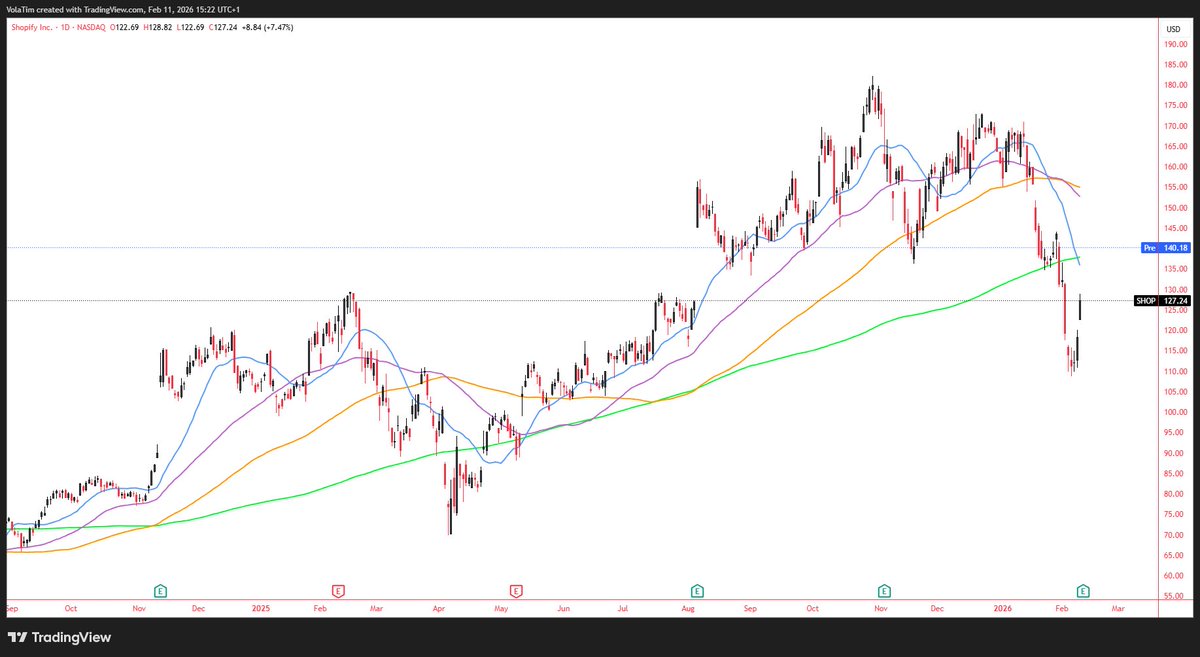Click the 160.00 price axis label
The image size is (1200, 657).
[1173, 167]
